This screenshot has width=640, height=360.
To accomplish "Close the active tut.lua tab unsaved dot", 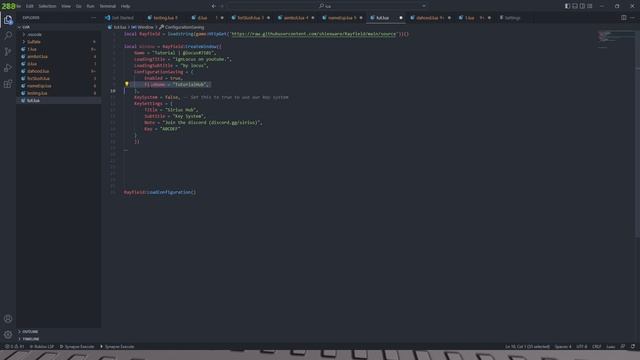I will 401,18.
